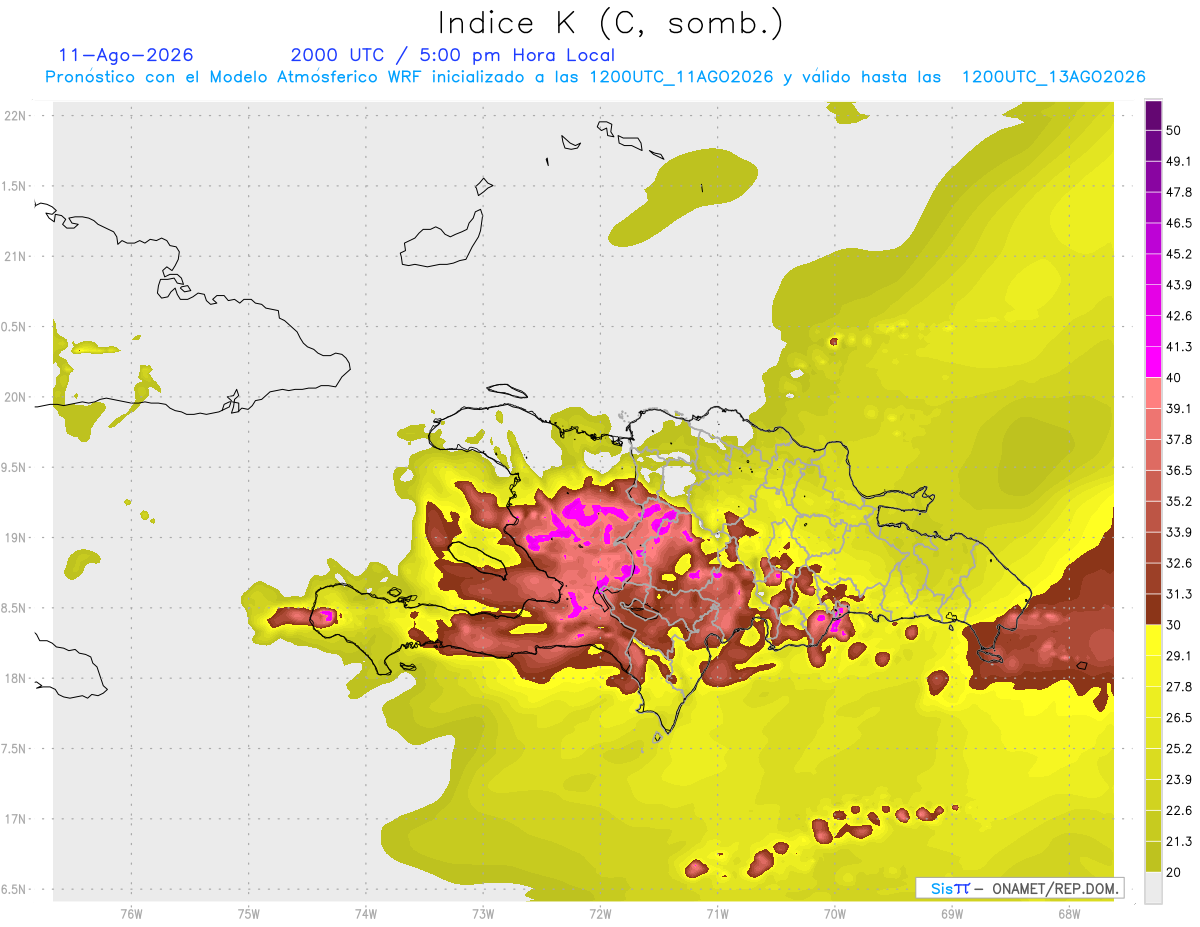Image resolution: width=1200 pixels, height=927 pixels.
Task: Click the 22N latitude axis label
Action: [x=17, y=115]
